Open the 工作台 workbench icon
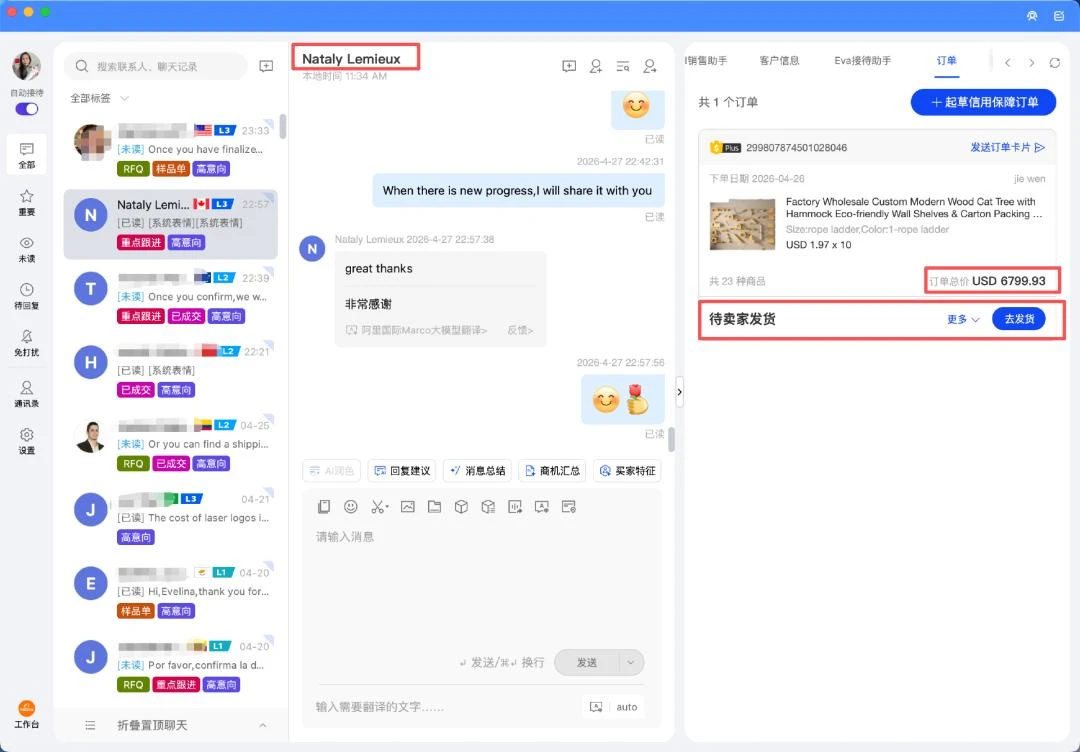Viewport: 1080px width, 752px height. coord(27,714)
